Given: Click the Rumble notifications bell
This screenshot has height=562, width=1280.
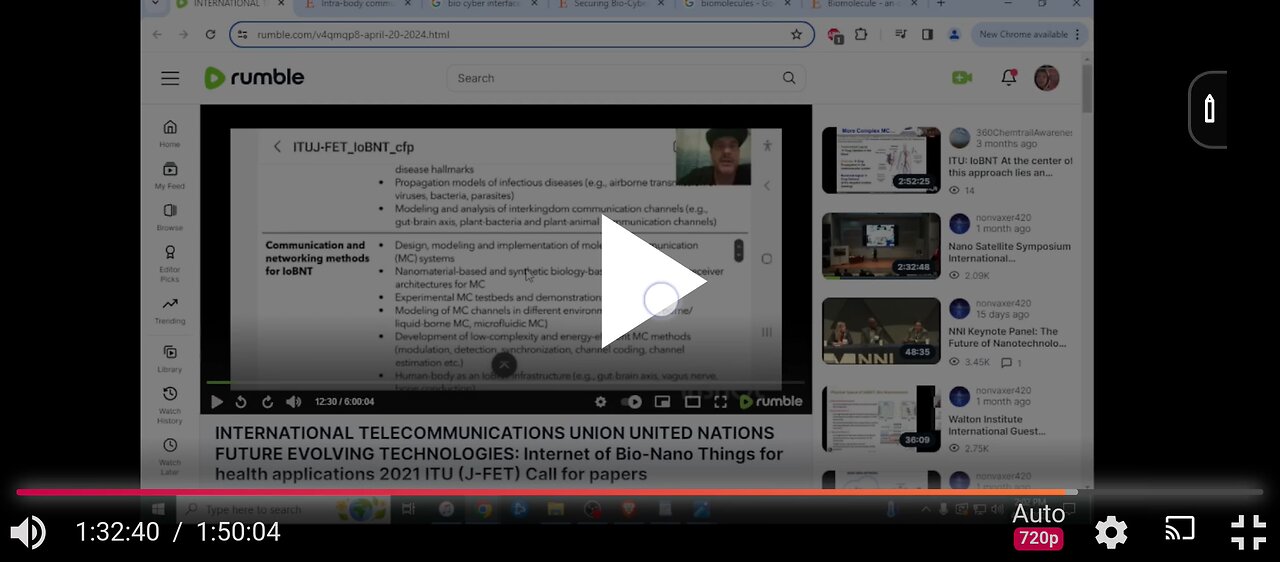Looking at the screenshot, I should coord(1008,77).
